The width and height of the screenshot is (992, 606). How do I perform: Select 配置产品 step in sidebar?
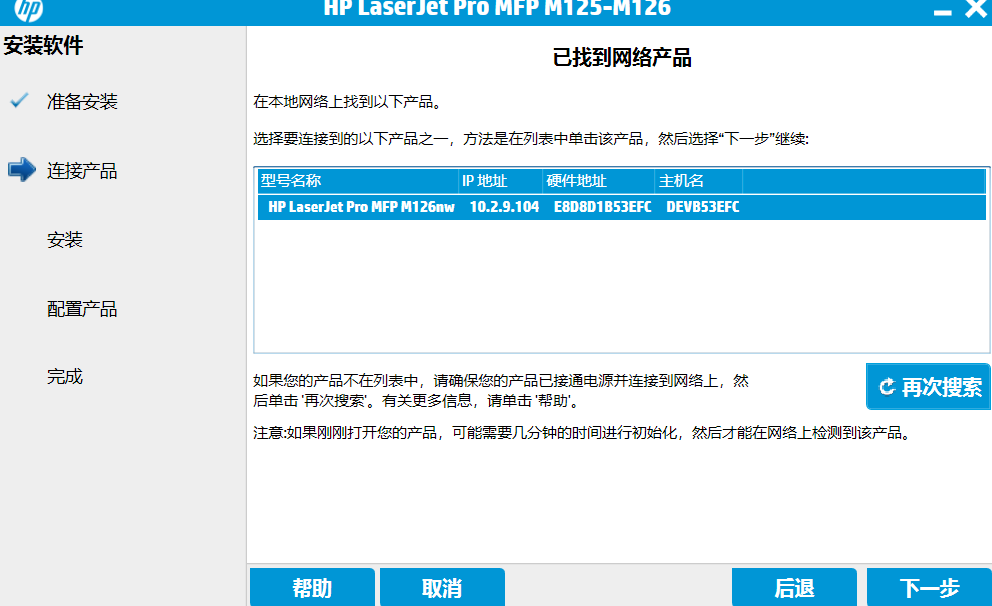[82, 309]
